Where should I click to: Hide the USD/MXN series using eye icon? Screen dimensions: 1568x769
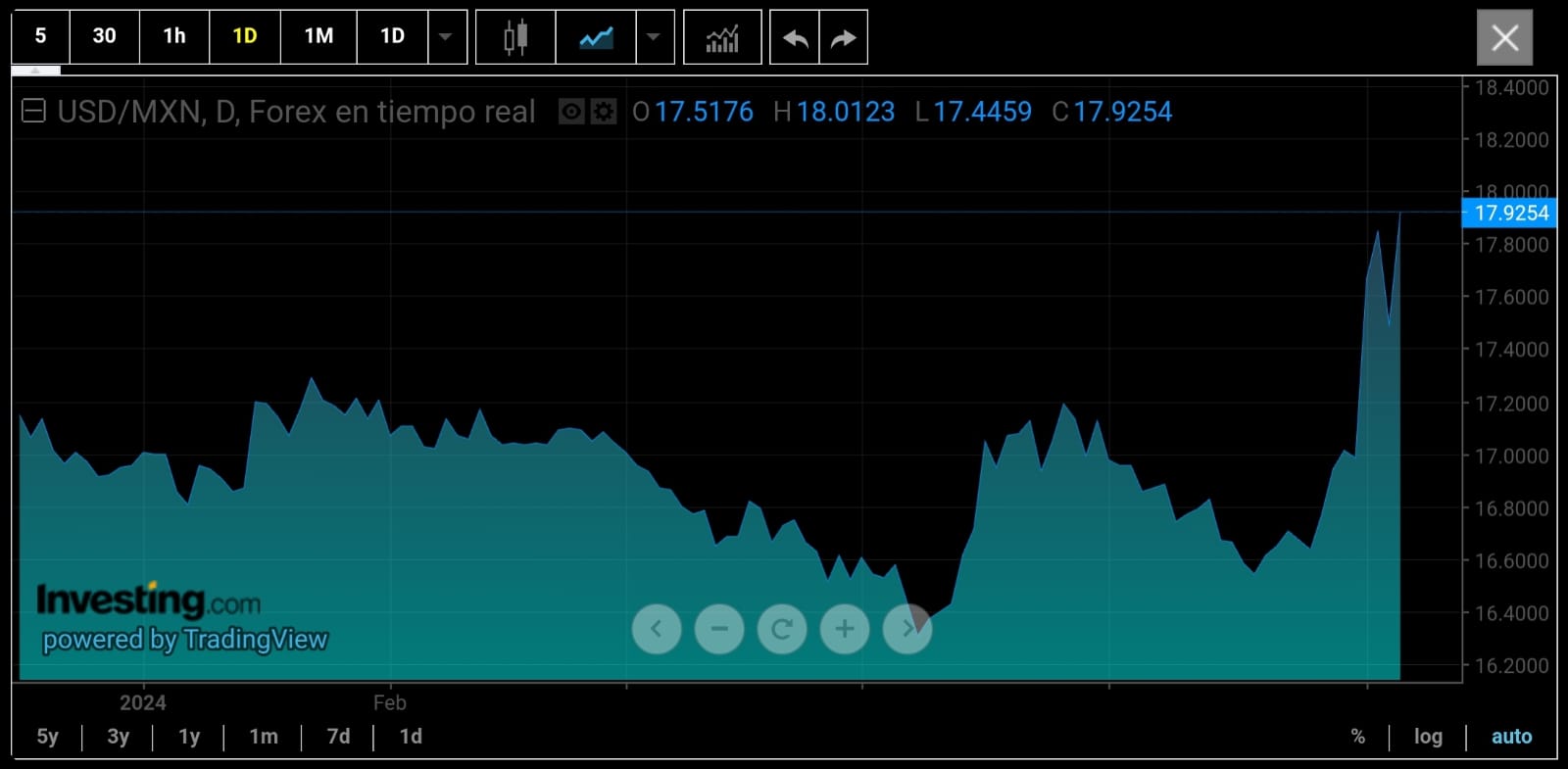click(x=571, y=112)
